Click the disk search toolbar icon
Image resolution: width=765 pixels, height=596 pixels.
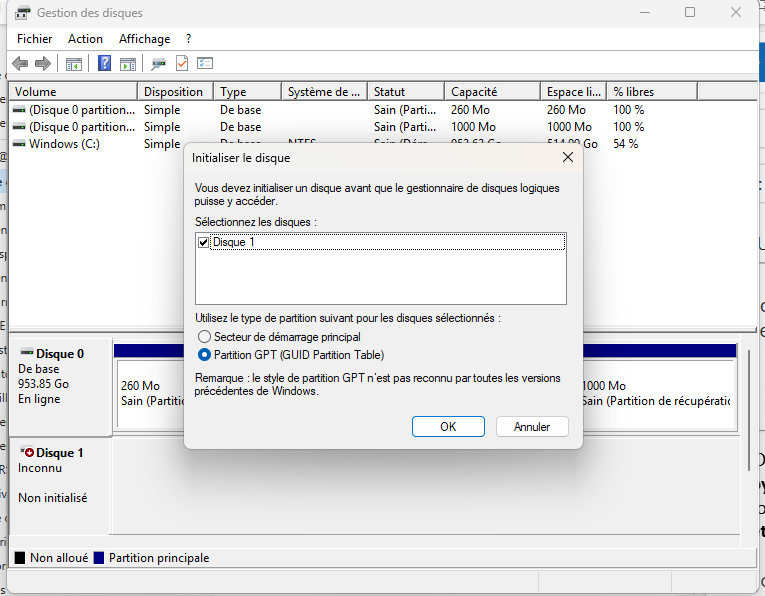coord(158,64)
